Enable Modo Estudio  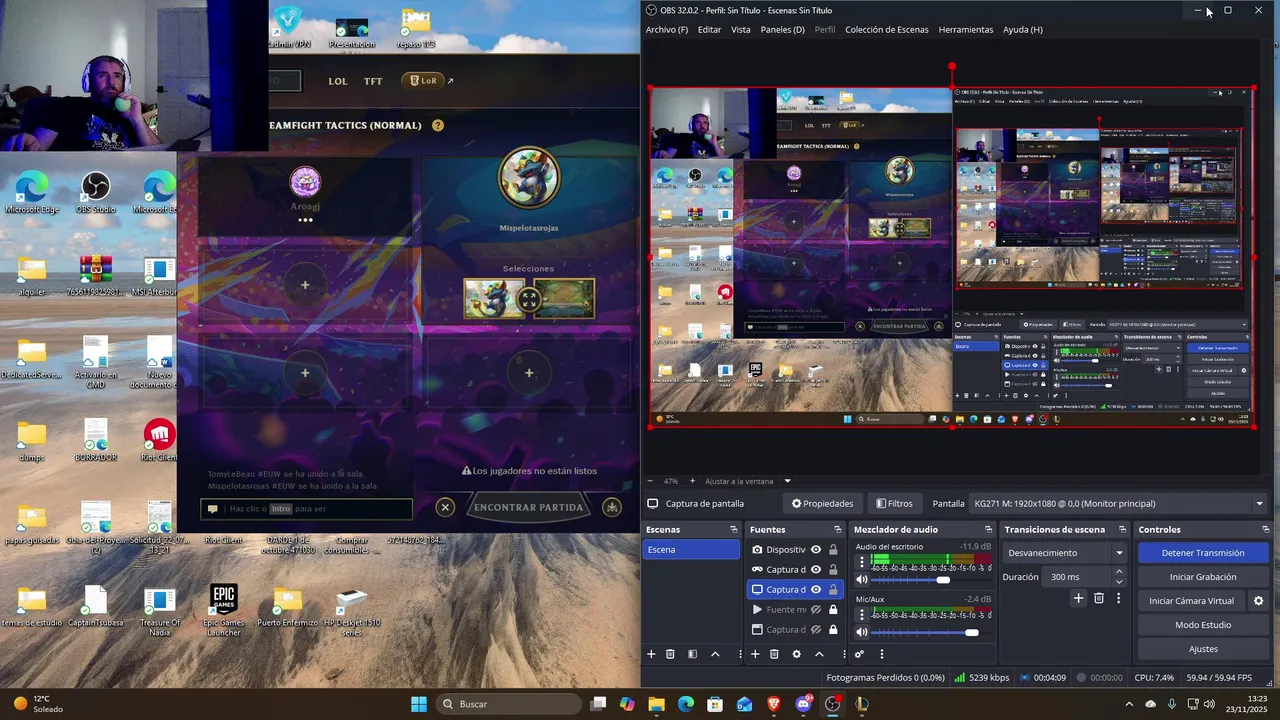coord(1203,625)
